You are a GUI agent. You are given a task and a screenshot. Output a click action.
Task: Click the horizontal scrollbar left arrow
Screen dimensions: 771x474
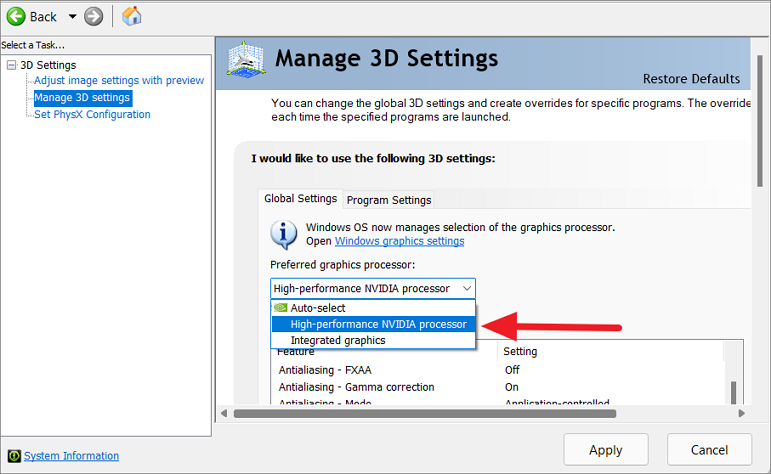[x=224, y=414]
